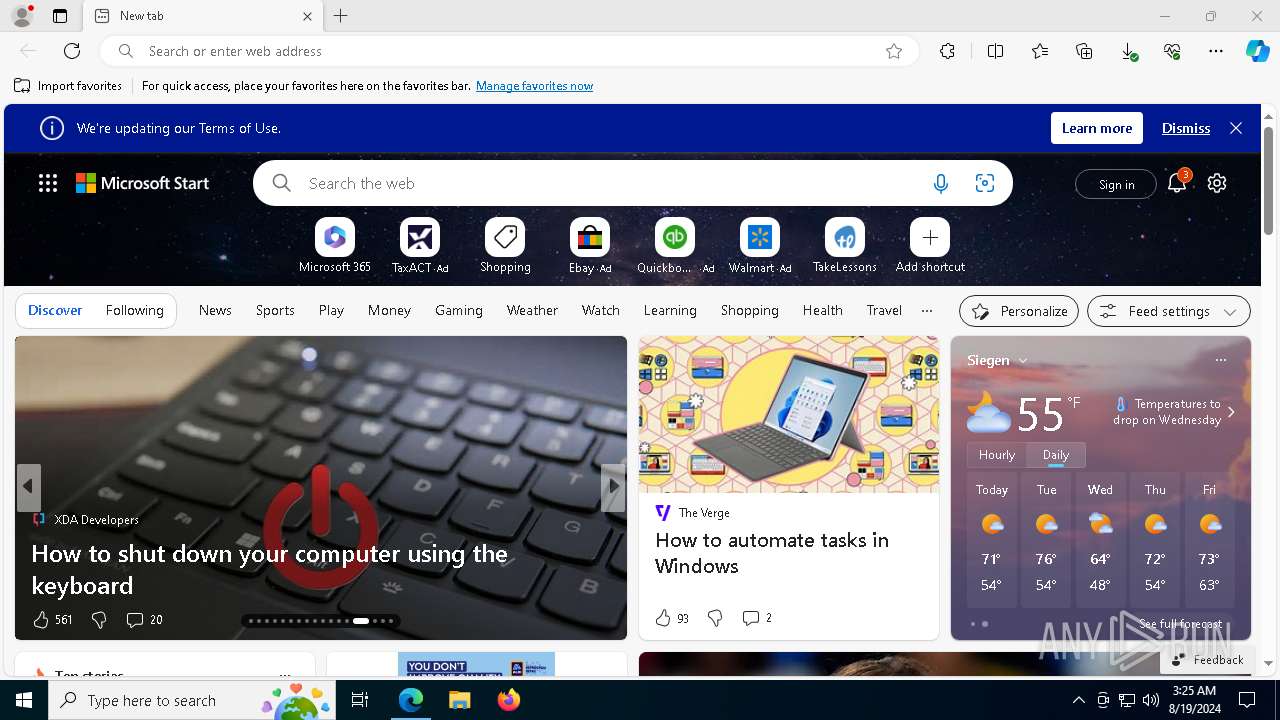The width and height of the screenshot is (1280, 720).
Task: Open the Walmart shortcut tile
Action: pyautogui.click(x=760, y=238)
